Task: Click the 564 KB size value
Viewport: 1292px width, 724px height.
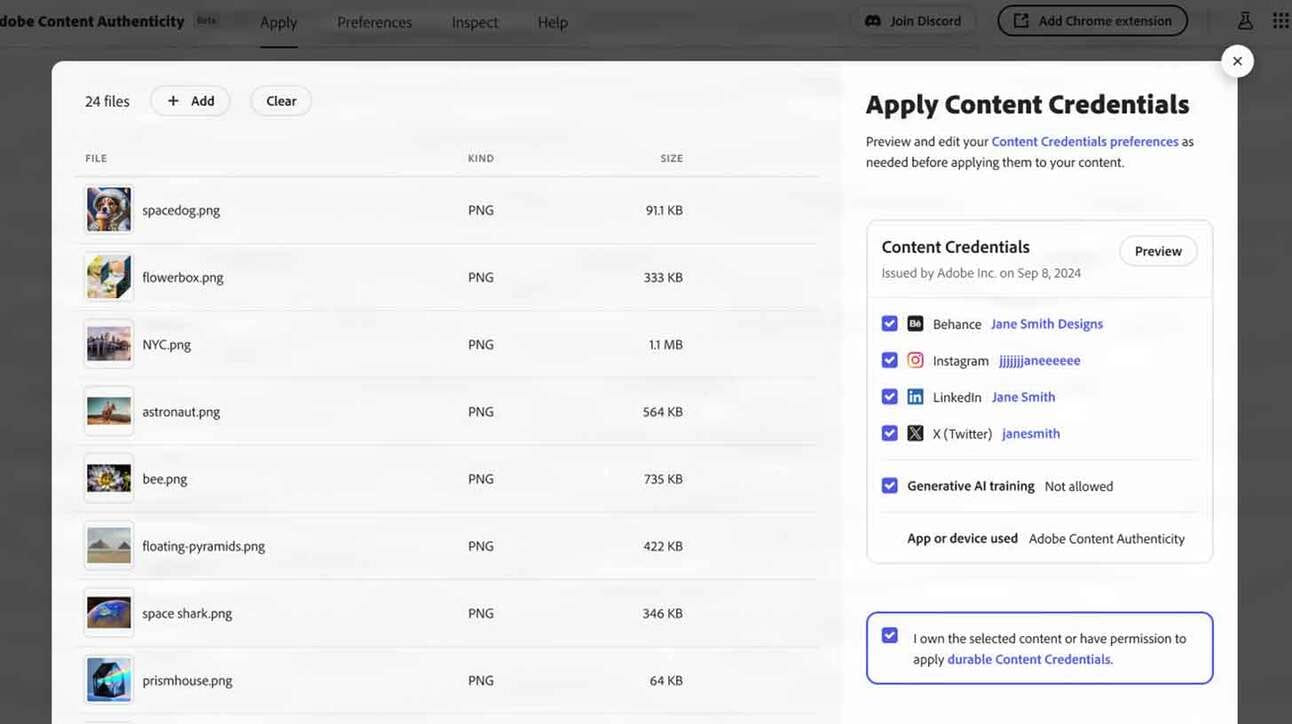Action: pos(663,411)
